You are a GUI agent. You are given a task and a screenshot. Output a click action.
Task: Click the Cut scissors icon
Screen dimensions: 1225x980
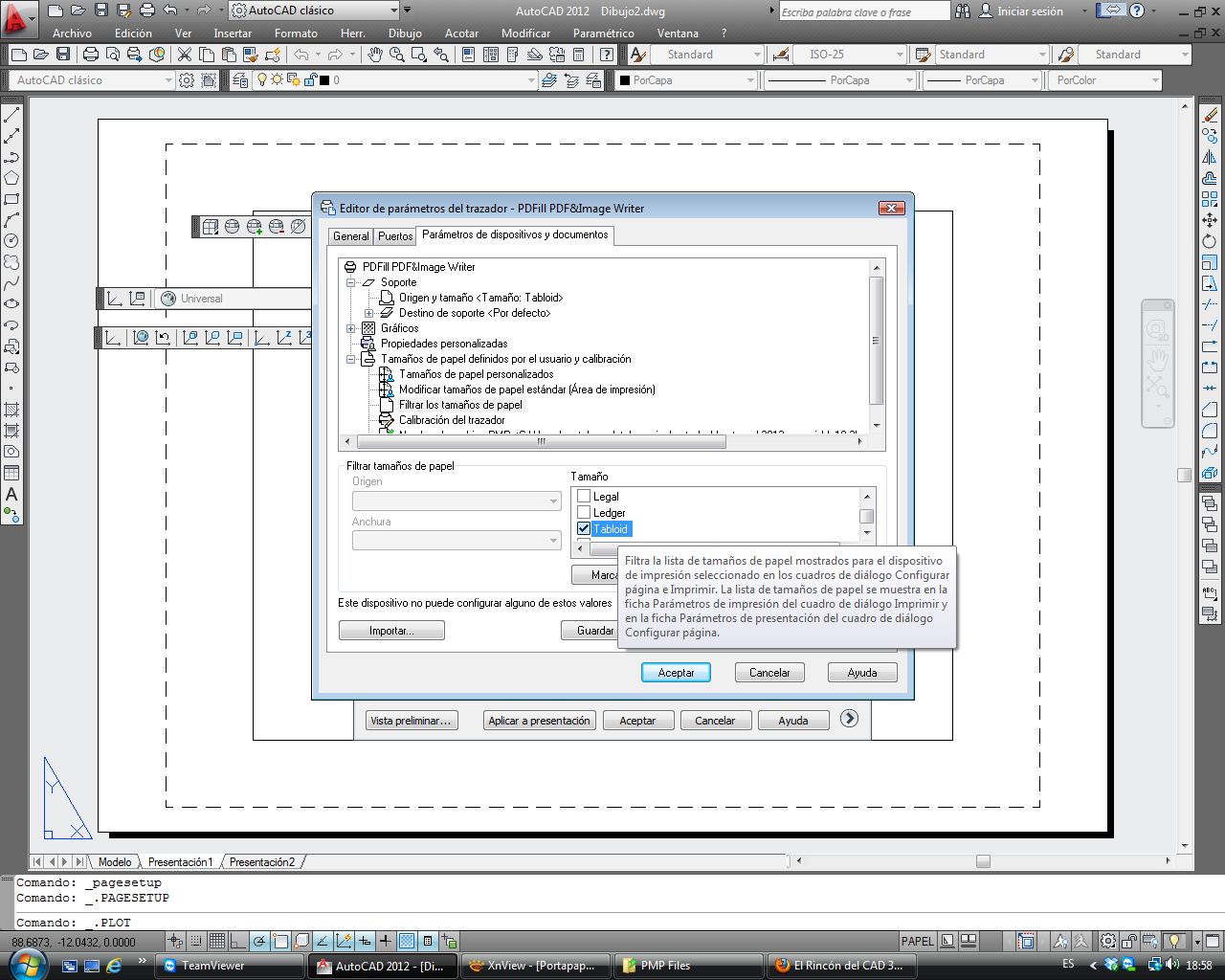[x=184, y=55]
